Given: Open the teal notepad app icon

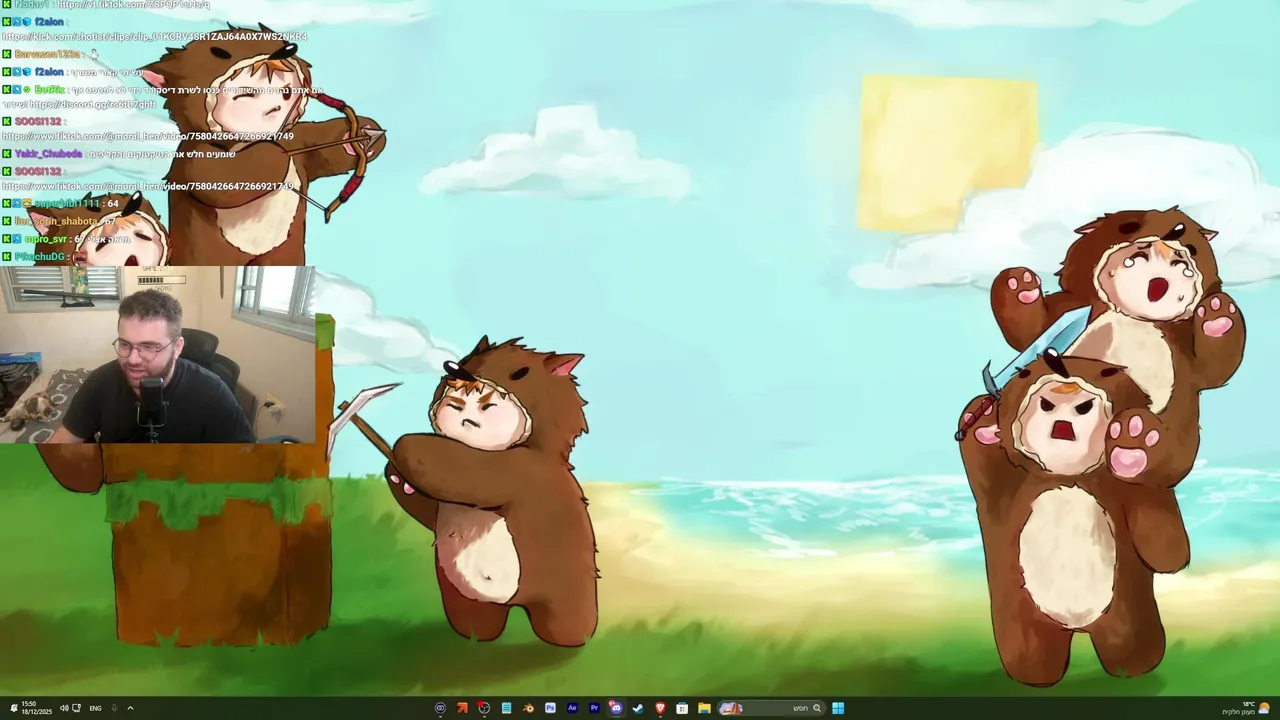Looking at the screenshot, I should pos(506,708).
